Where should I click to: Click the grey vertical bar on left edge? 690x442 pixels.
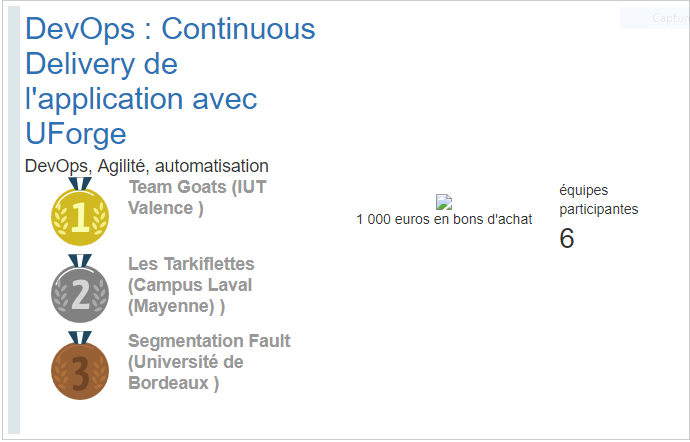tap(14, 220)
